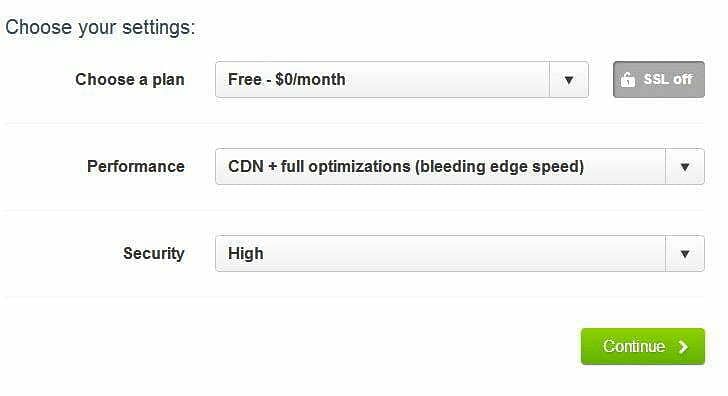Click the 'Continue' text label
The width and height of the screenshot is (728, 396).
point(634,346)
